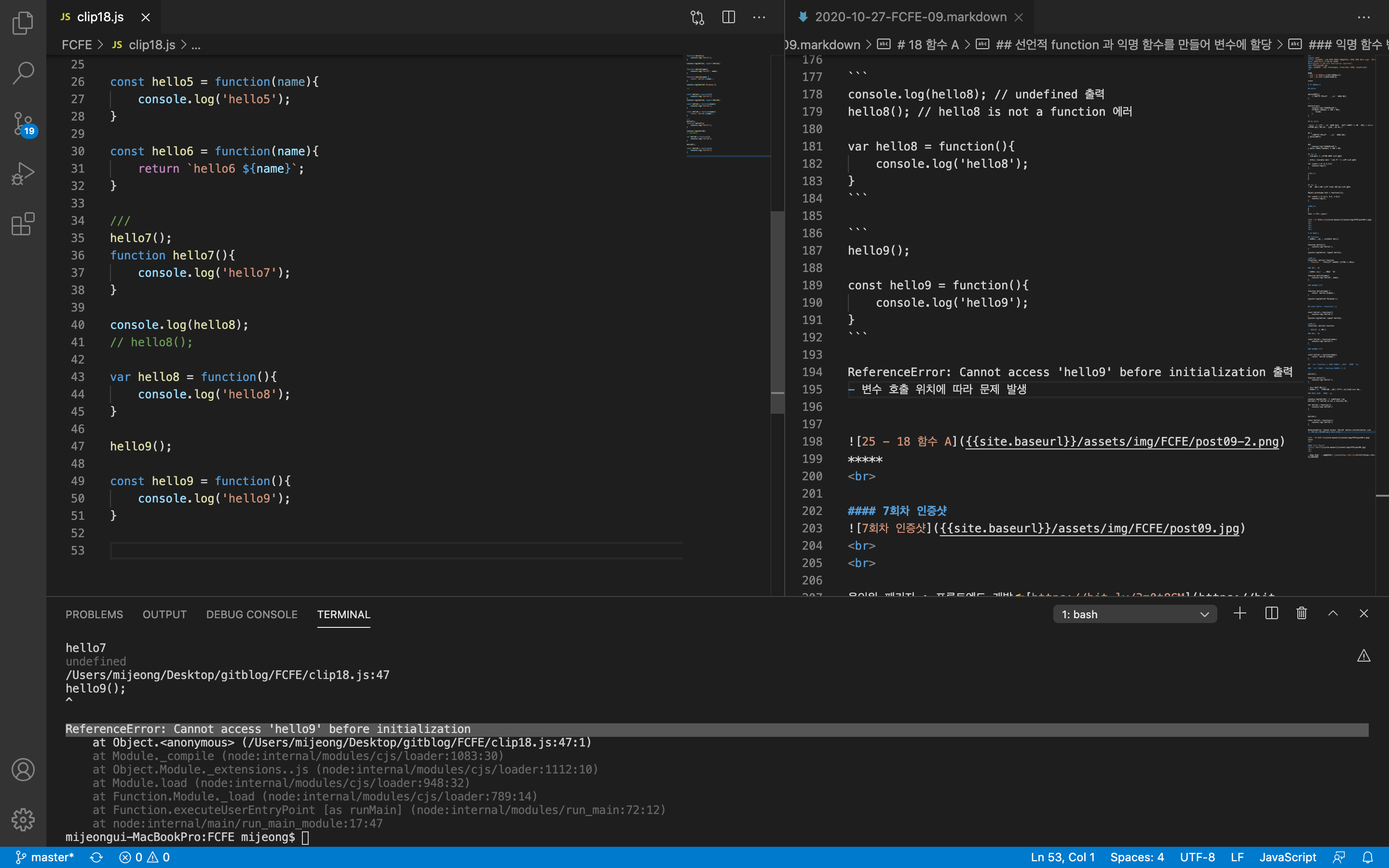This screenshot has height=868, width=1389.
Task: Open more actions for clip18.js editor
Action: 759,17
